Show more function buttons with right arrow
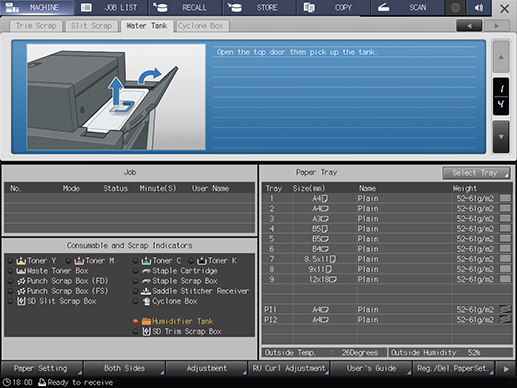517x388 pixels. tap(506, 369)
